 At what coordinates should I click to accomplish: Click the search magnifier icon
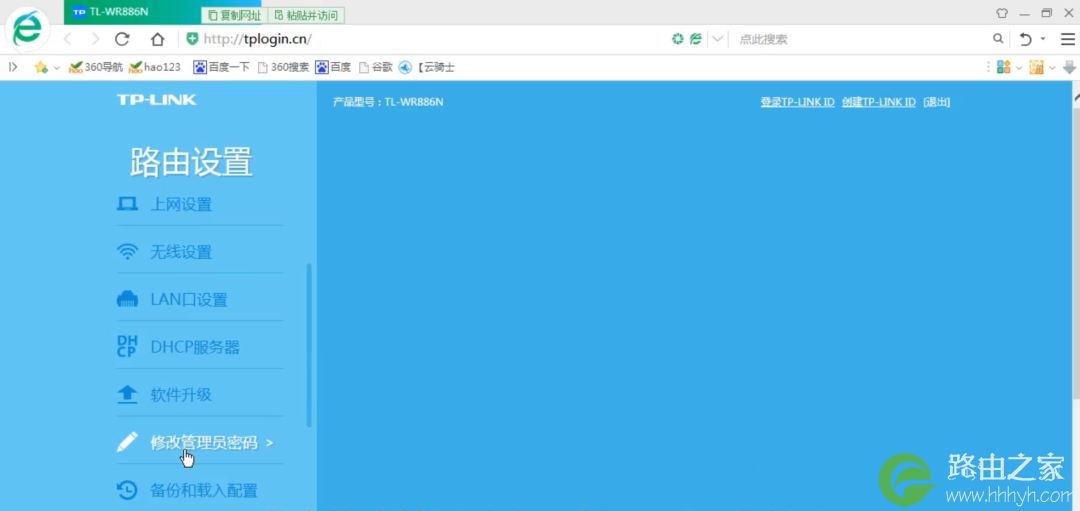tap(997, 39)
